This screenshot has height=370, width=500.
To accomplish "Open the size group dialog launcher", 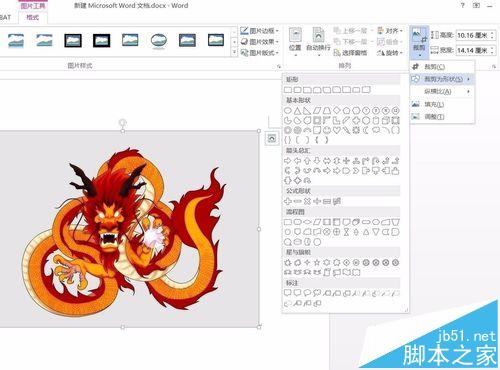I will click(494, 67).
